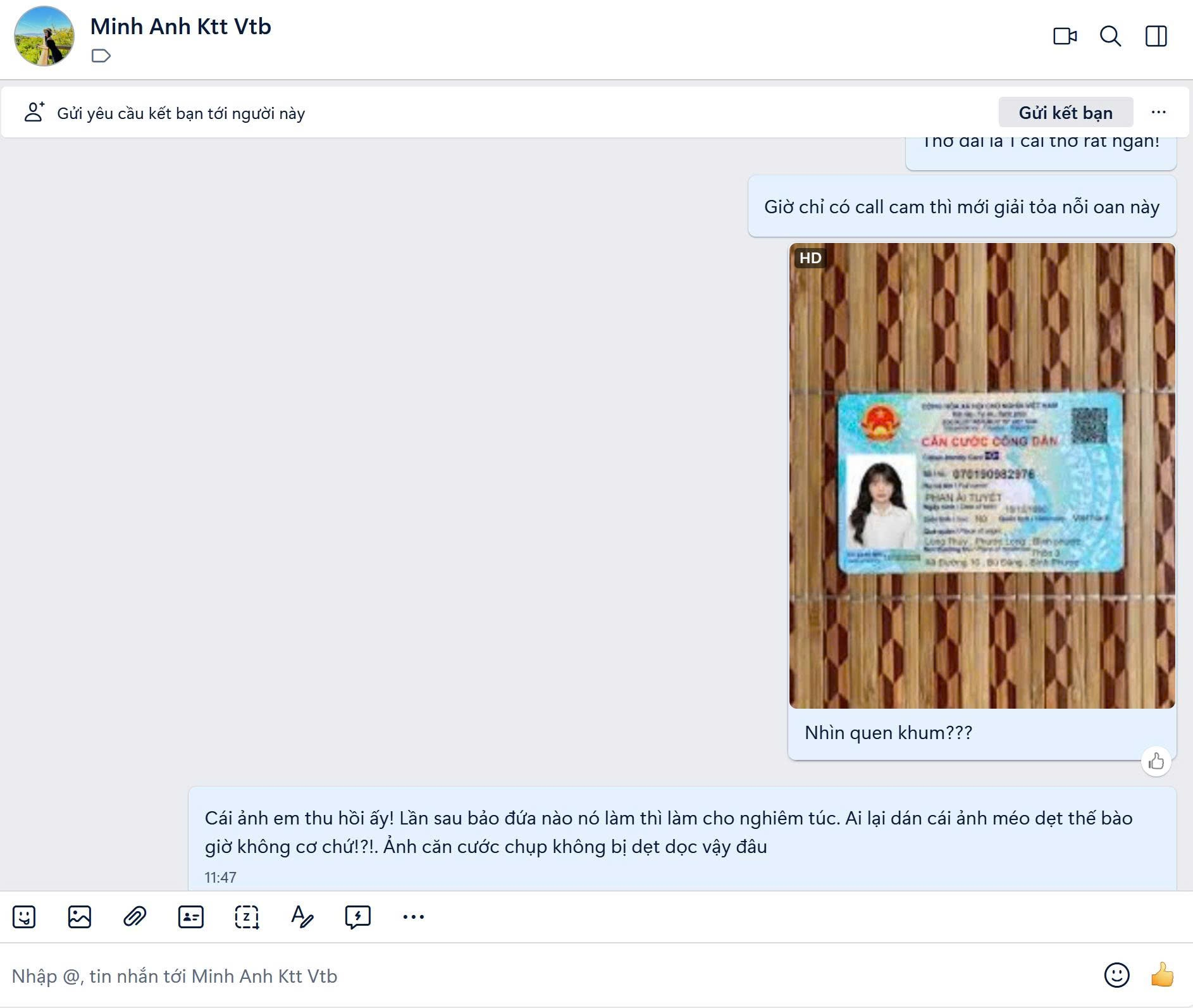Open the sticker picker in toolbar
1193x1008 pixels.
coord(24,916)
